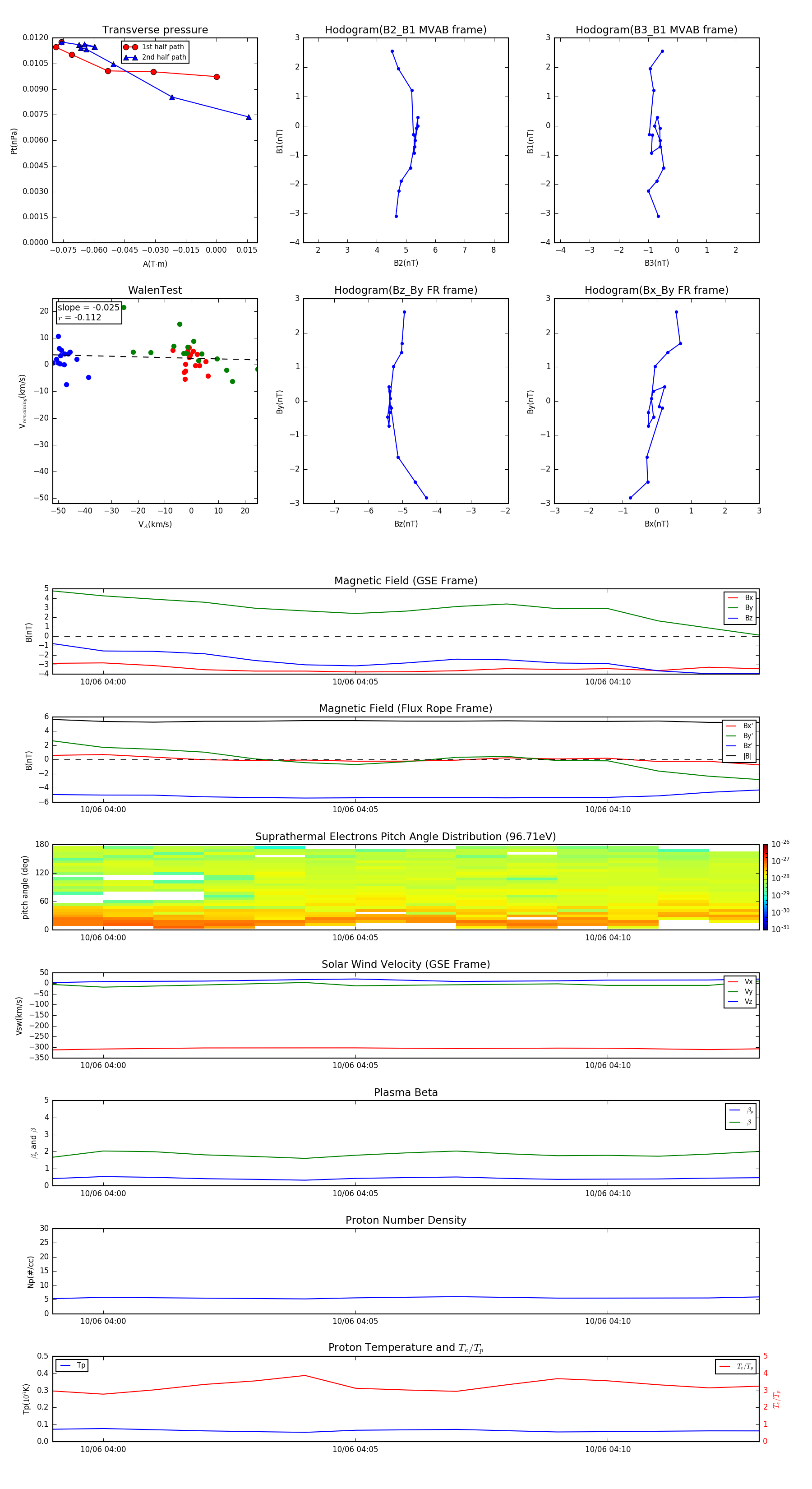Image resolution: width=812 pixels, height=1489 pixels.
Task: Click the '10^-26' colorbar tick label
Action: [x=780, y=844]
